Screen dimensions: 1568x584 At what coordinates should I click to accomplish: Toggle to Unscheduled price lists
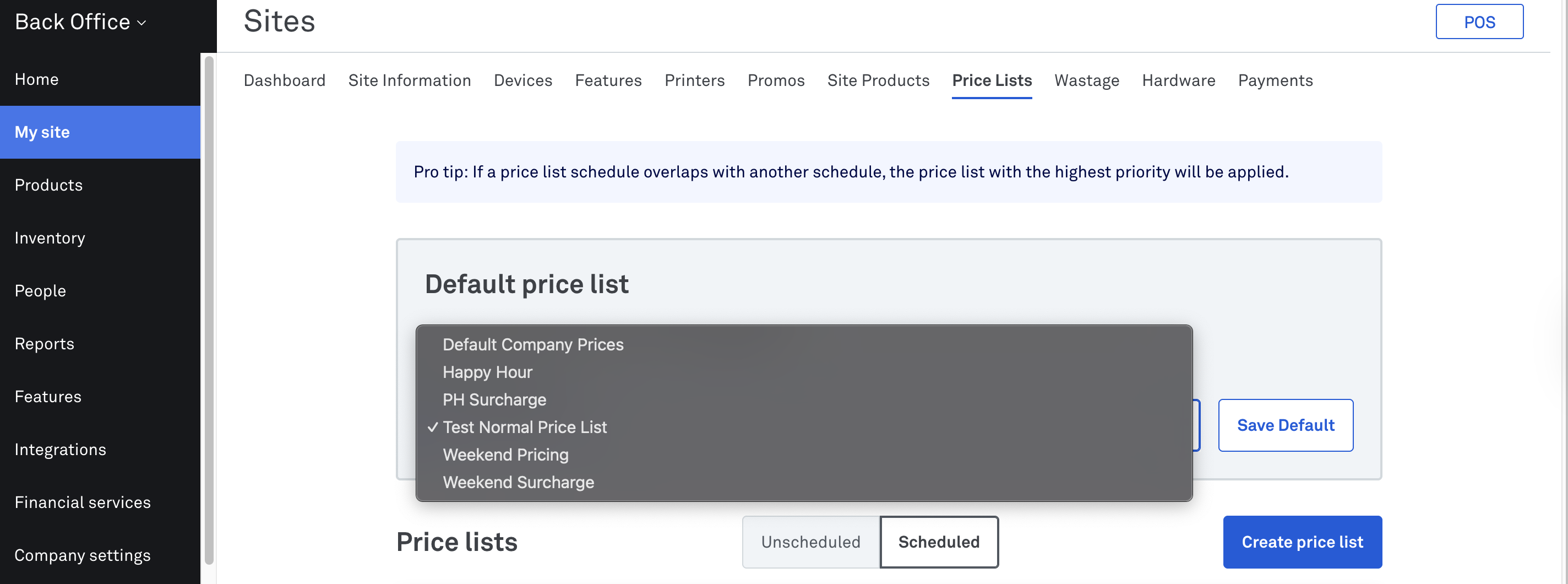pyautogui.click(x=811, y=542)
